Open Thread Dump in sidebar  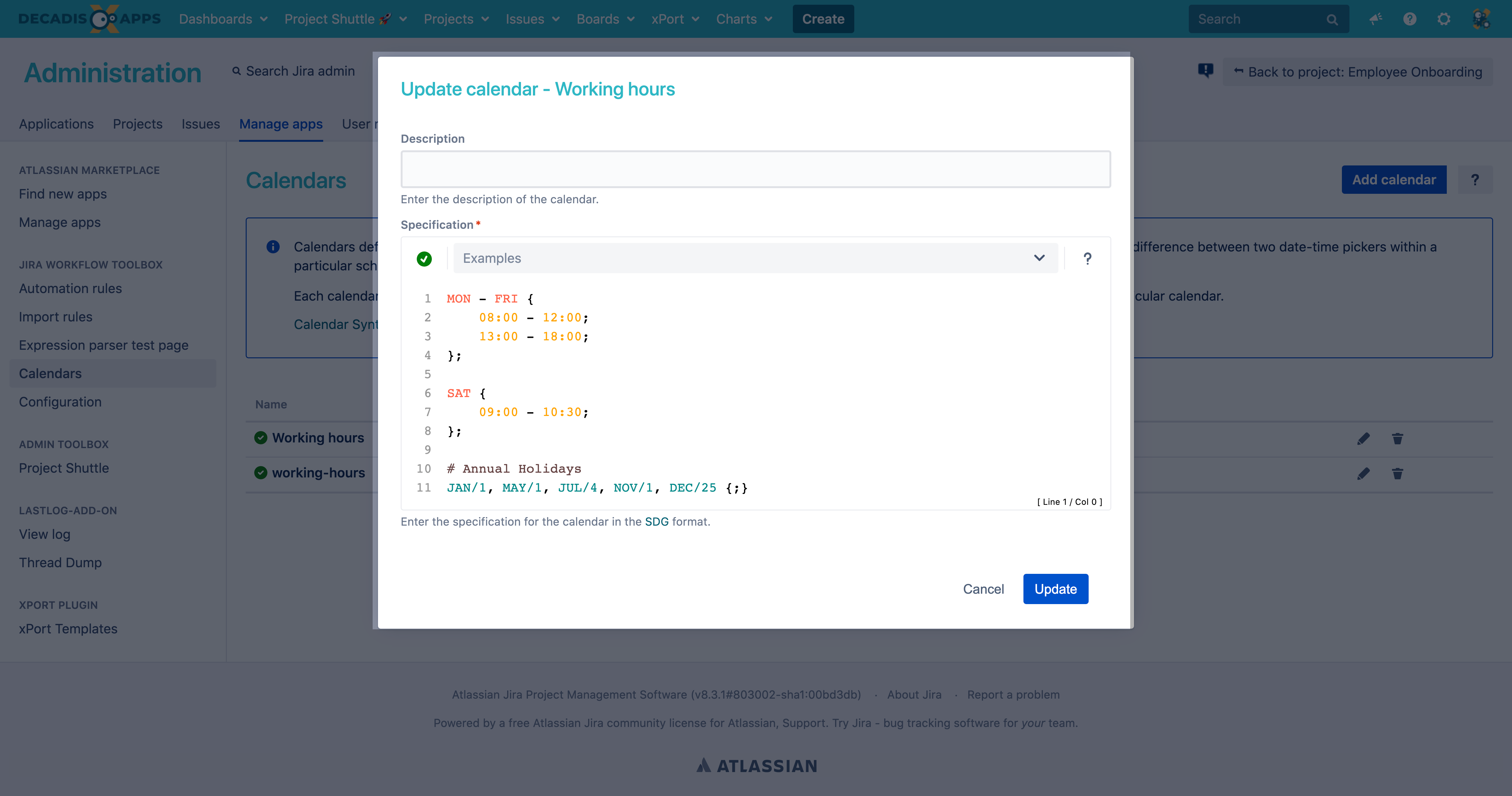pos(60,562)
